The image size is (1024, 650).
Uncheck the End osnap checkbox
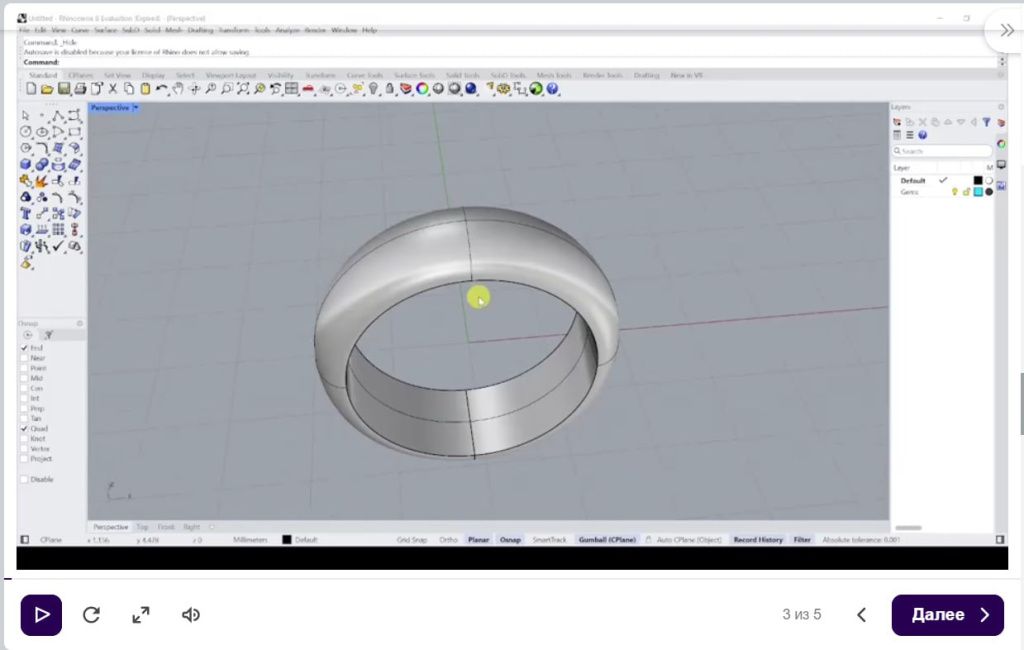point(25,348)
